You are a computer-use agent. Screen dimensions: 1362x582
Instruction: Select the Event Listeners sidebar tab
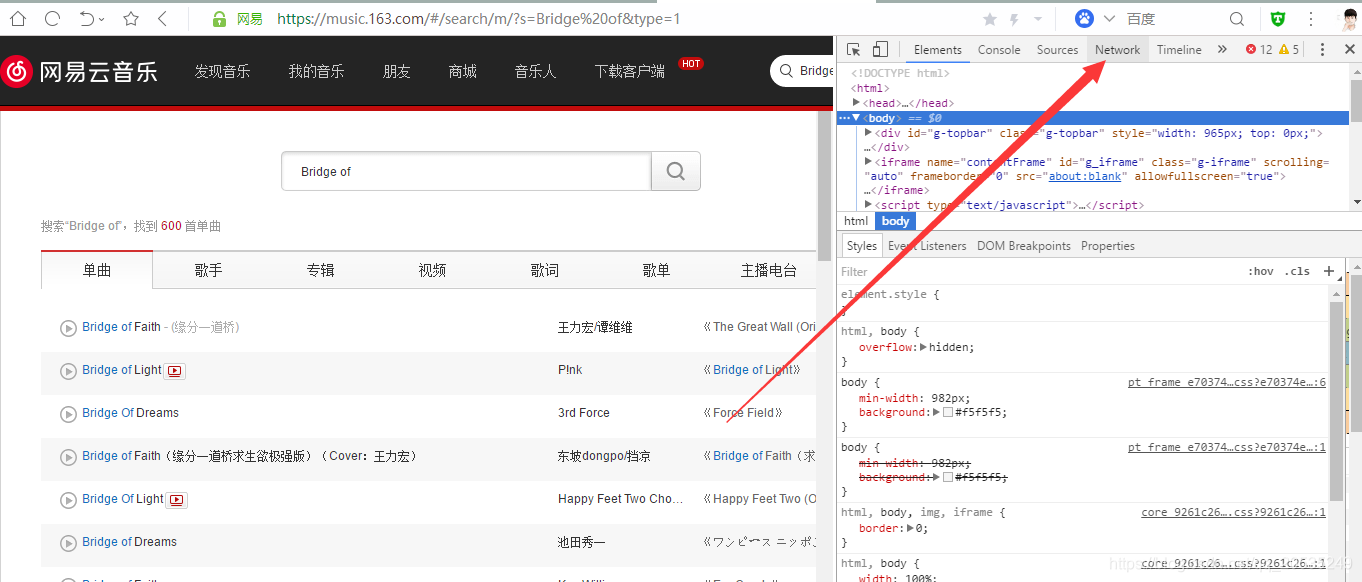927,246
